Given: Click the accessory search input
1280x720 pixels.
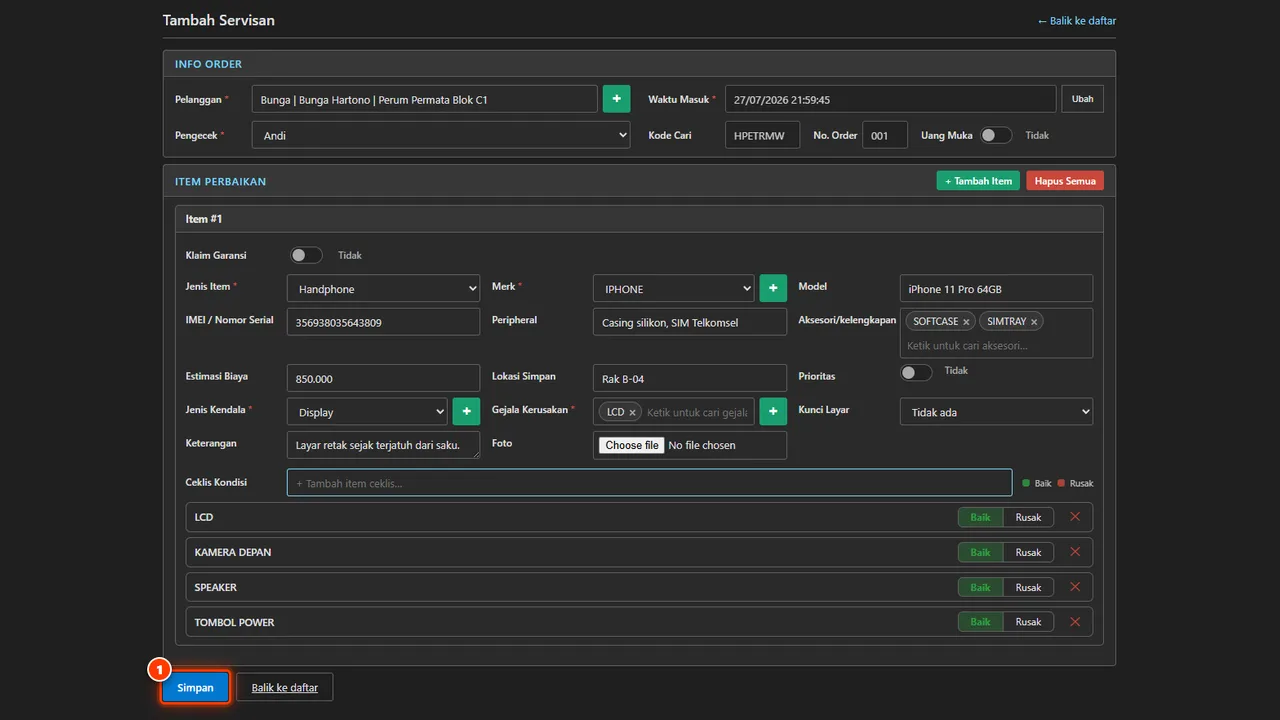Looking at the screenshot, I should (x=996, y=345).
